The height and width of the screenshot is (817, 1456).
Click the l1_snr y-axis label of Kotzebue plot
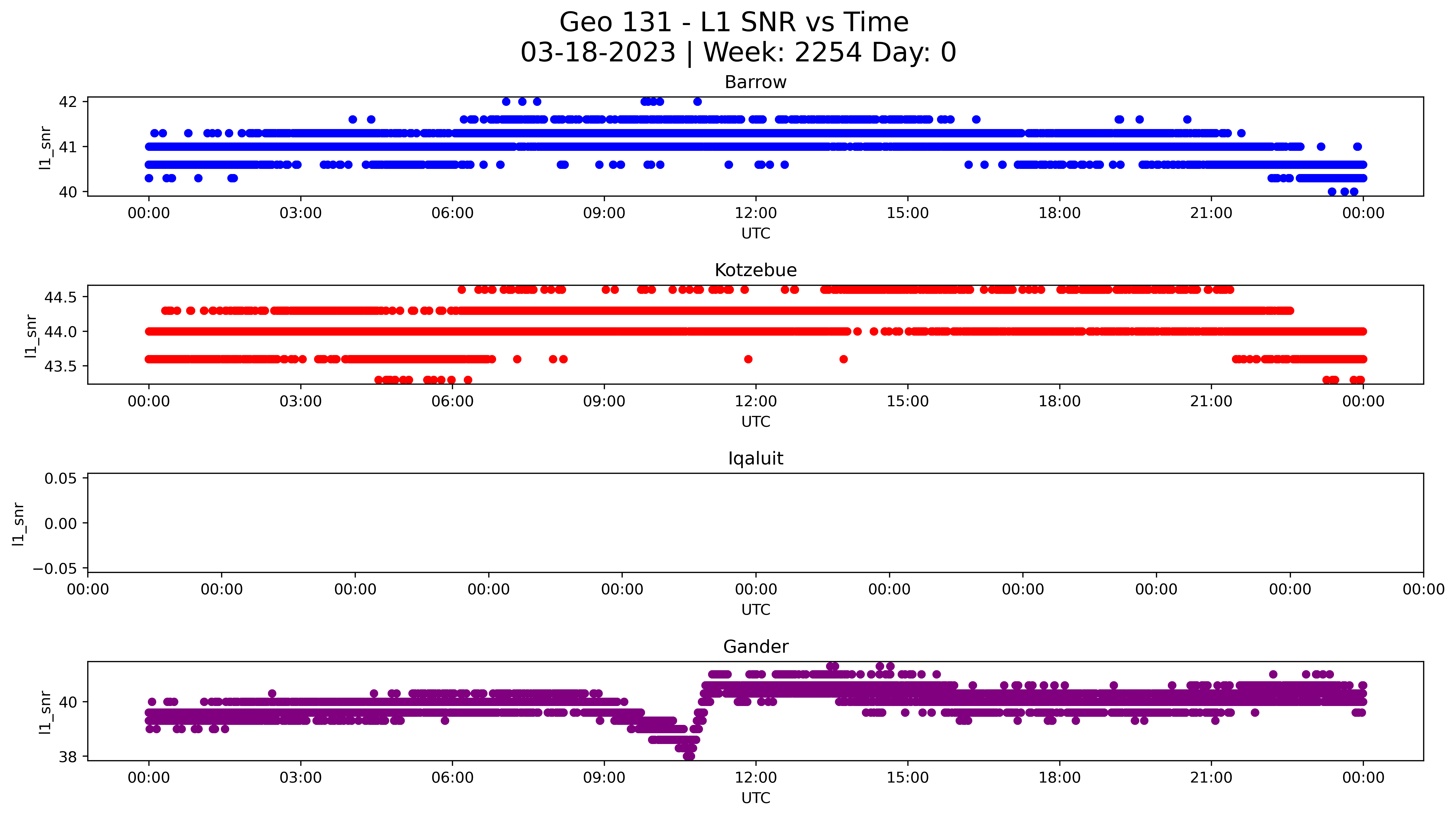(x=30, y=336)
